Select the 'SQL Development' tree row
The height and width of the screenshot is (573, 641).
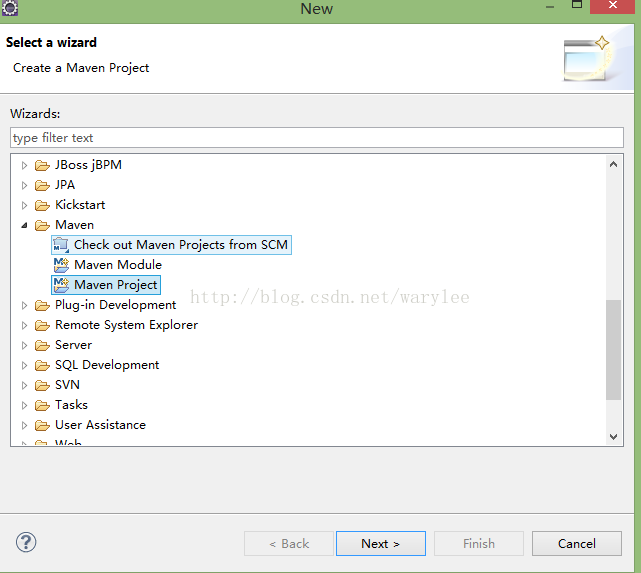tap(107, 365)
